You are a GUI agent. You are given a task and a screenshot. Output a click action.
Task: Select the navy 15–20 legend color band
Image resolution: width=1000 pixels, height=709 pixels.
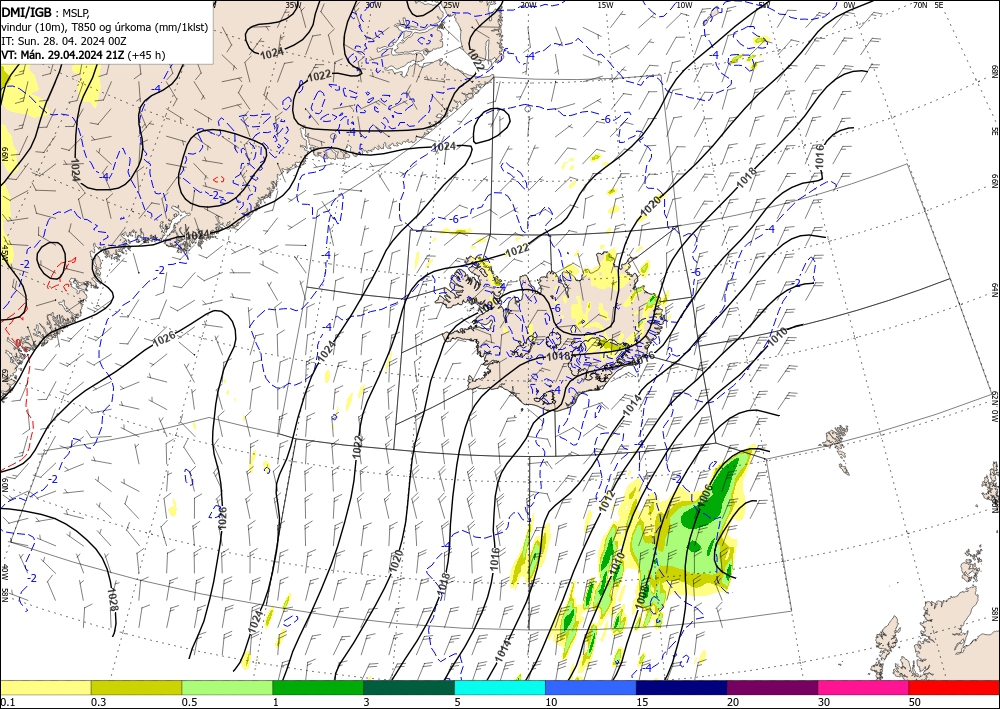tap(682, 687)
